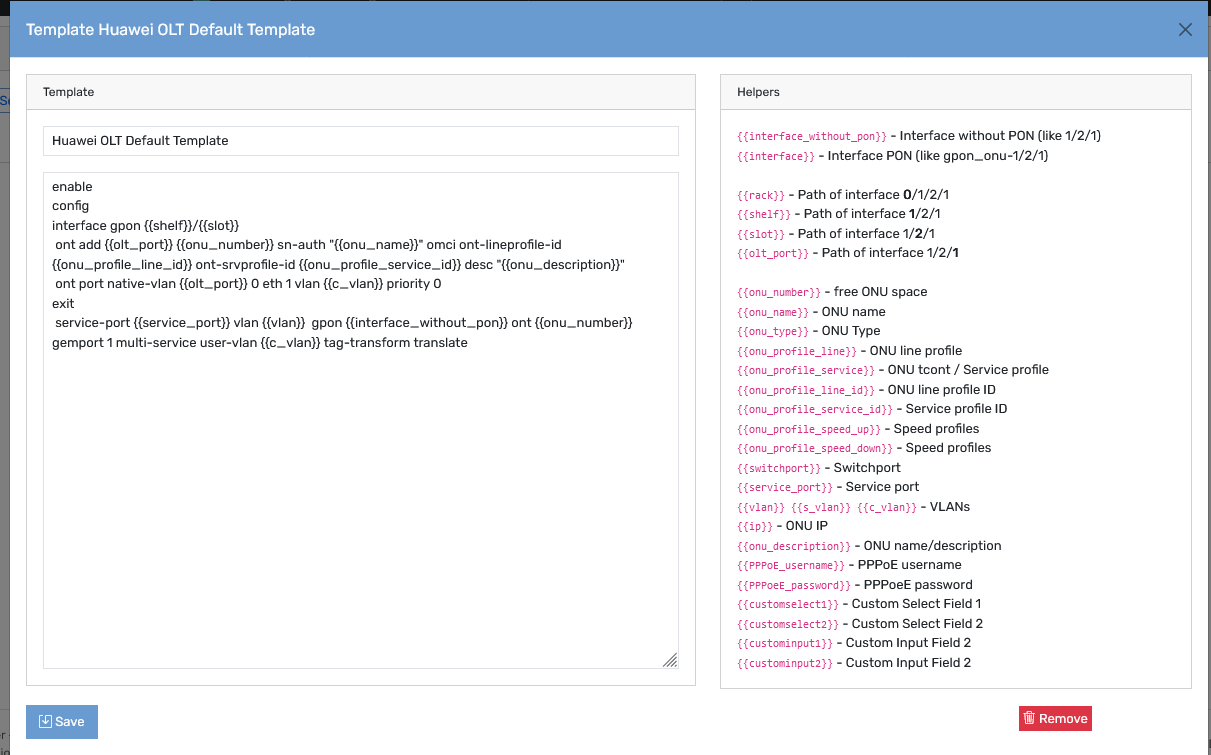This screenshot has width=1211, height=755.
Task: Click the {{service_port}} helper variable
Action: tap(785, 487)
